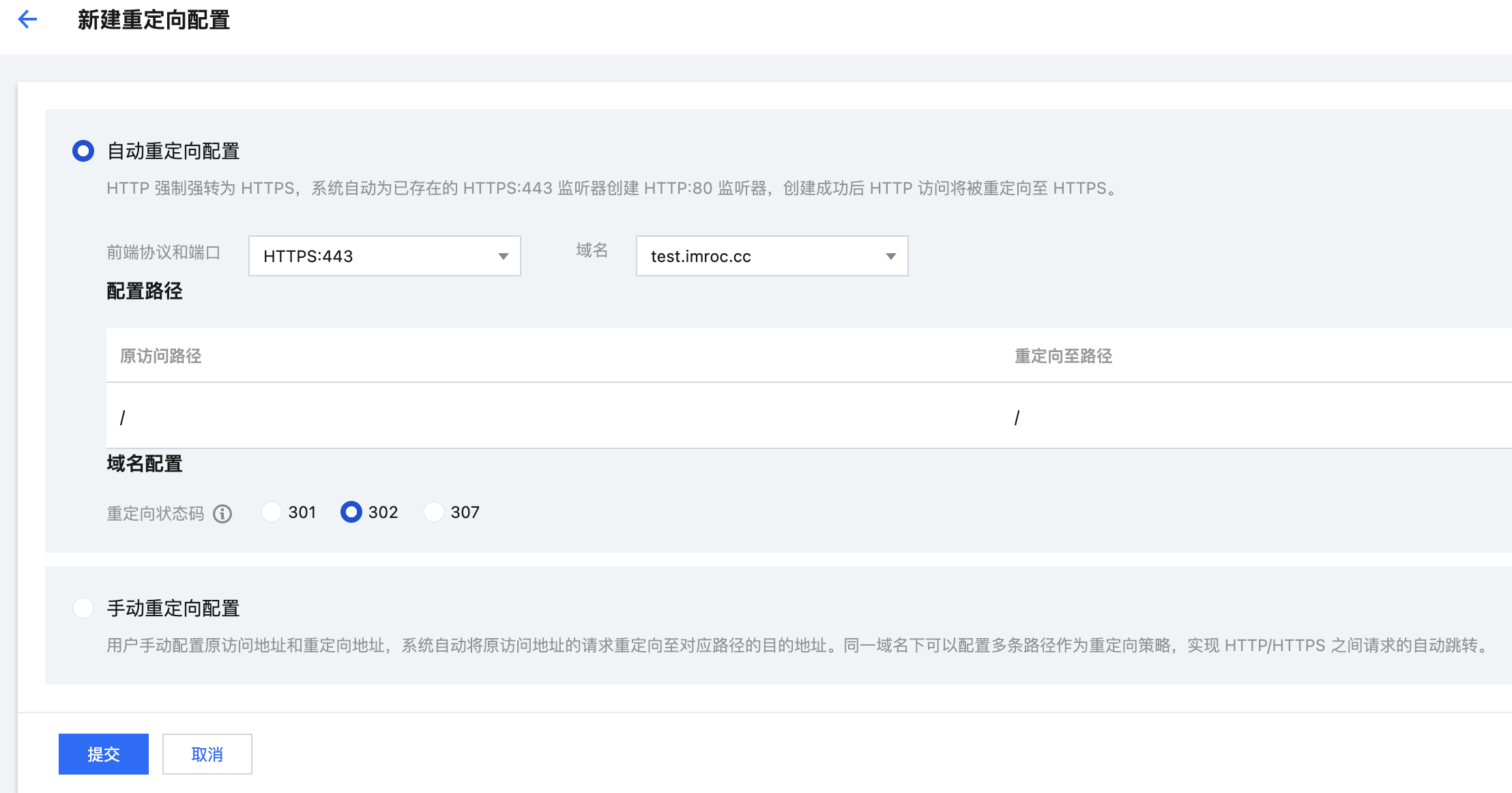Choose the 307 status code option
This screenshot has width=1512, height=793.
(434, 512)
